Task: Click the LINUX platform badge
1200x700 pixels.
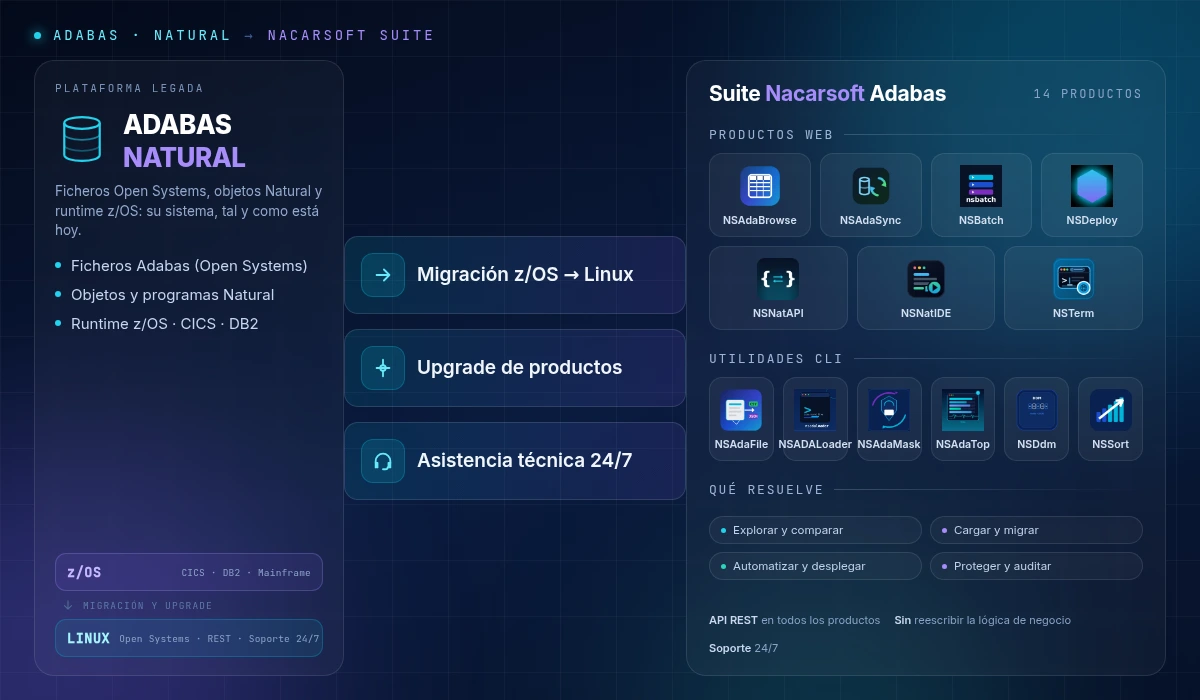Action: tap(189, 638)
